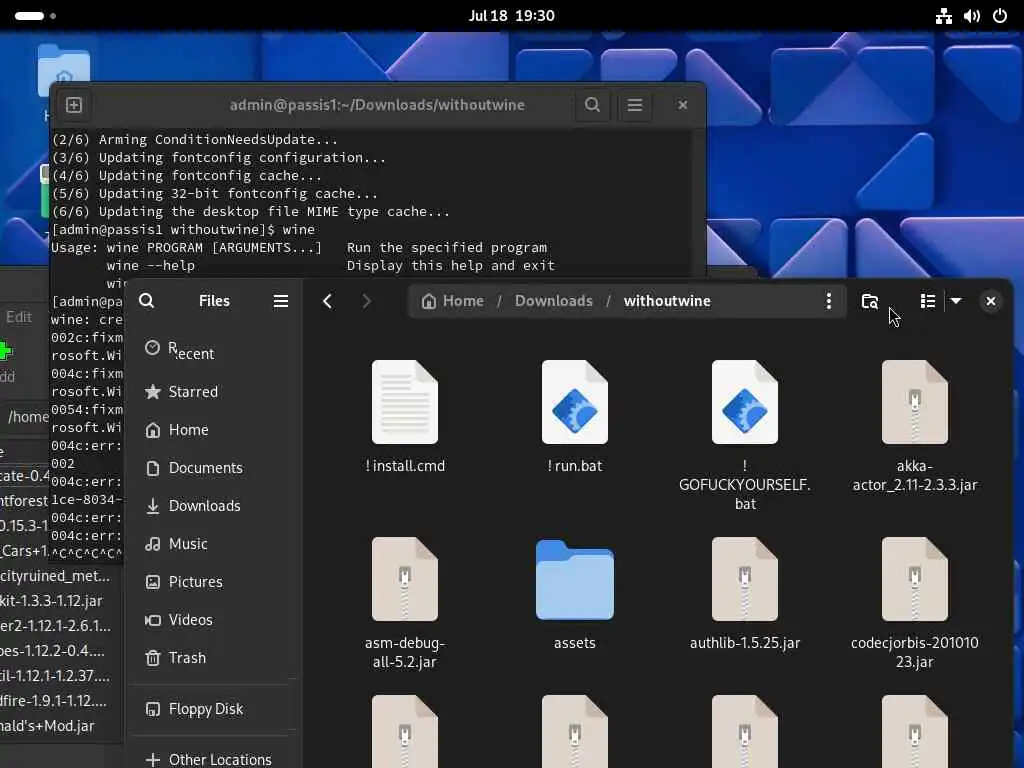Click the authlib-1.5.25.jar name label
The image size is (1024, 768).
[x=744, y=643]
